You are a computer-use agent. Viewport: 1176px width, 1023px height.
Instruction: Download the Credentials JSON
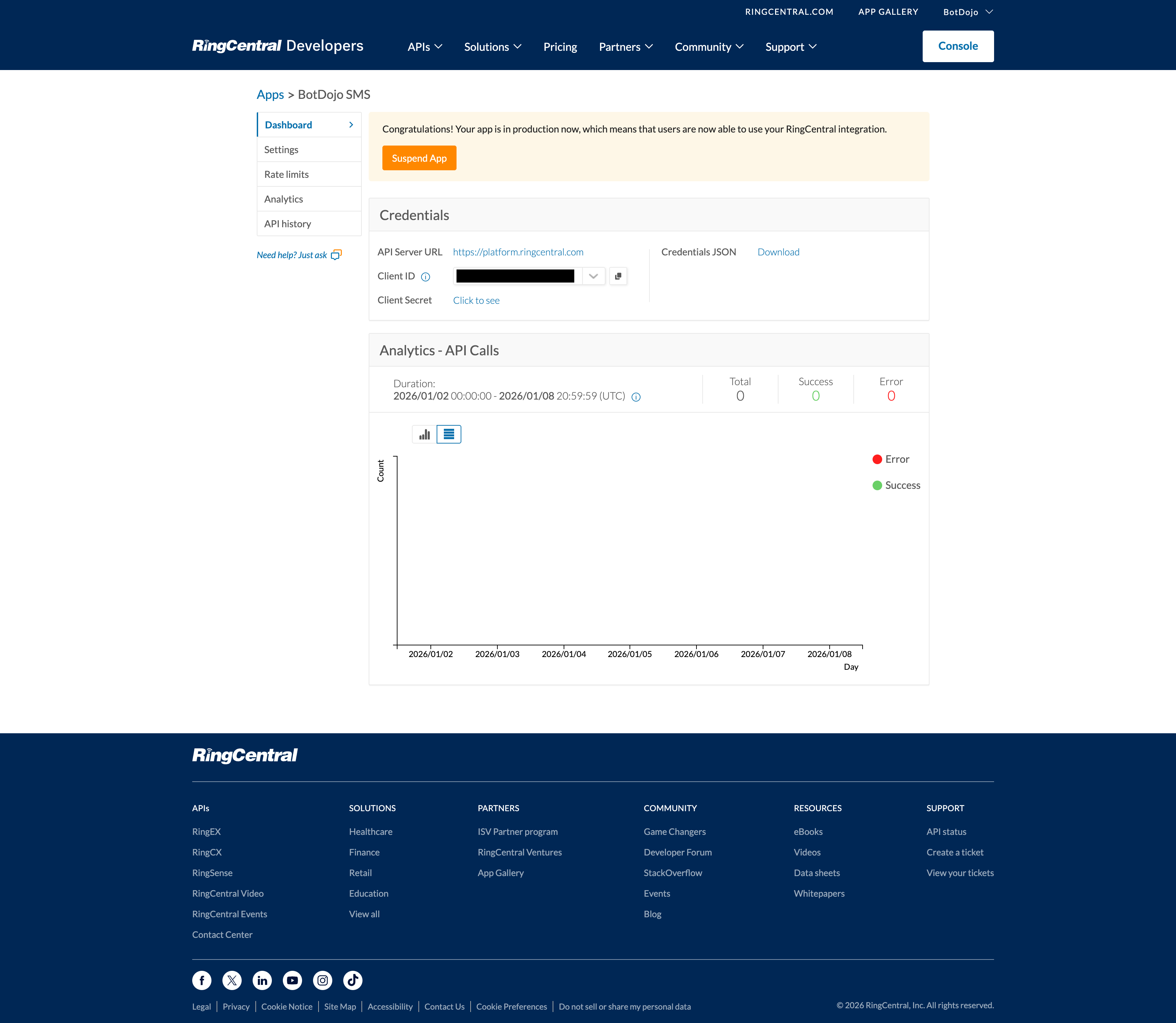pos(778,252)
